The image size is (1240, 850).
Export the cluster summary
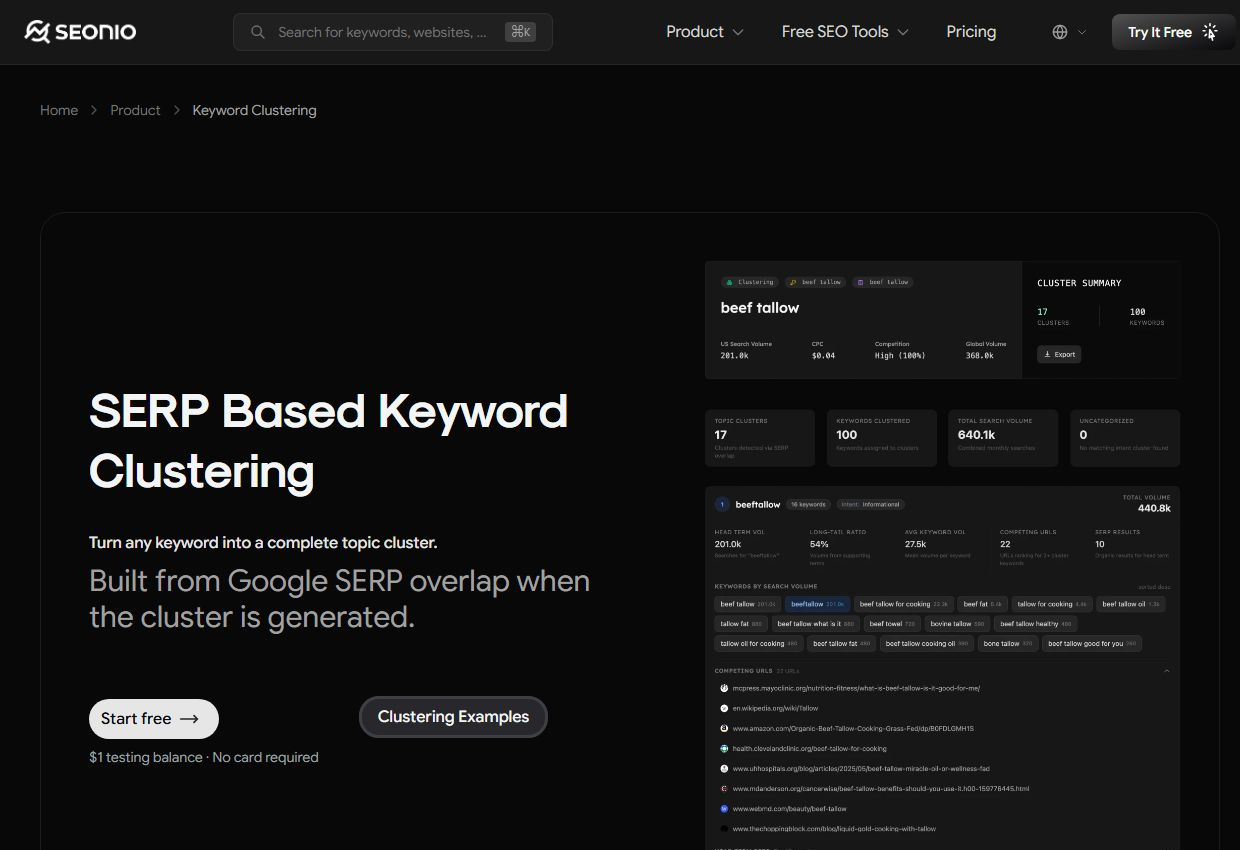pyautogui.click(x=1059, y=354)
